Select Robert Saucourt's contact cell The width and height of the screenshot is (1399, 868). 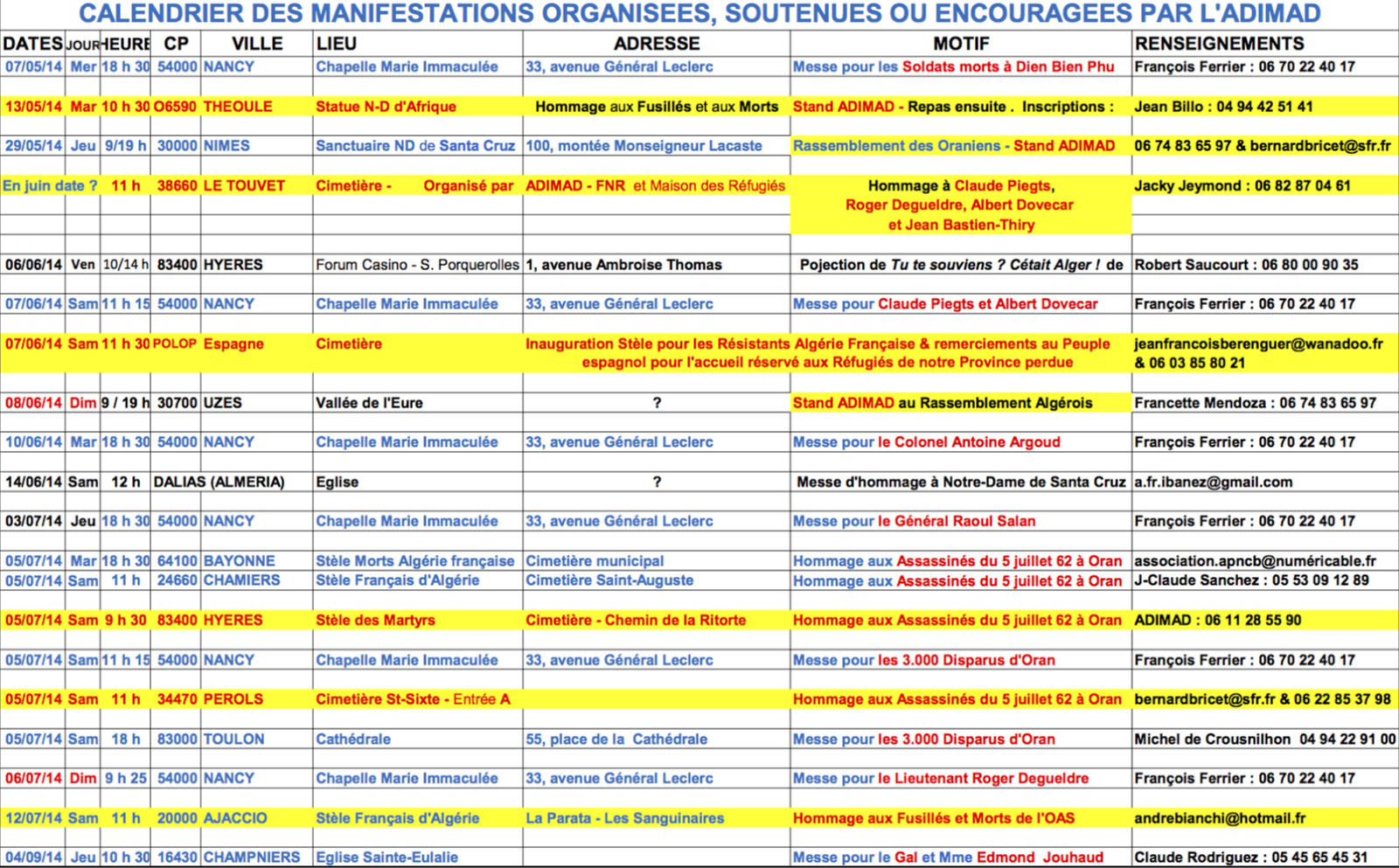[1246, 265]
